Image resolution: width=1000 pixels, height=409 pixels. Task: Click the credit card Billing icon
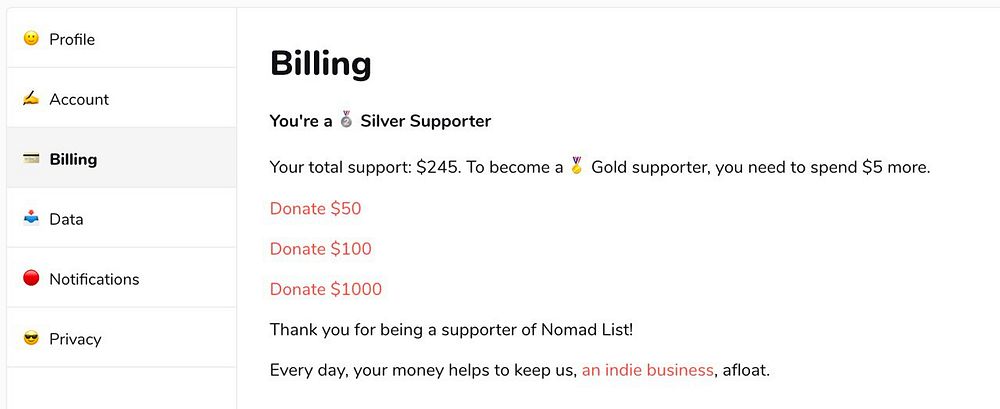(31, 159)
